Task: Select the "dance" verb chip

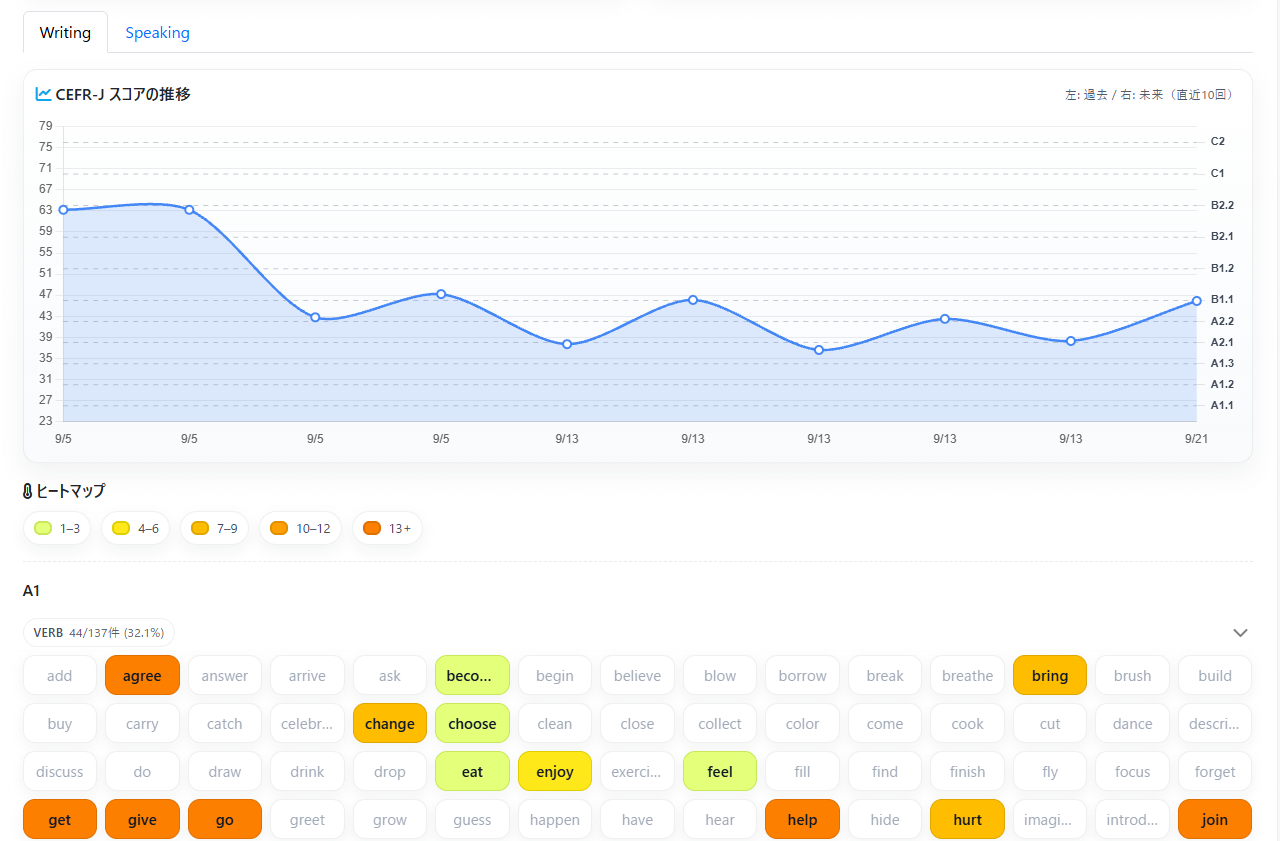Action: [1132, 724]
